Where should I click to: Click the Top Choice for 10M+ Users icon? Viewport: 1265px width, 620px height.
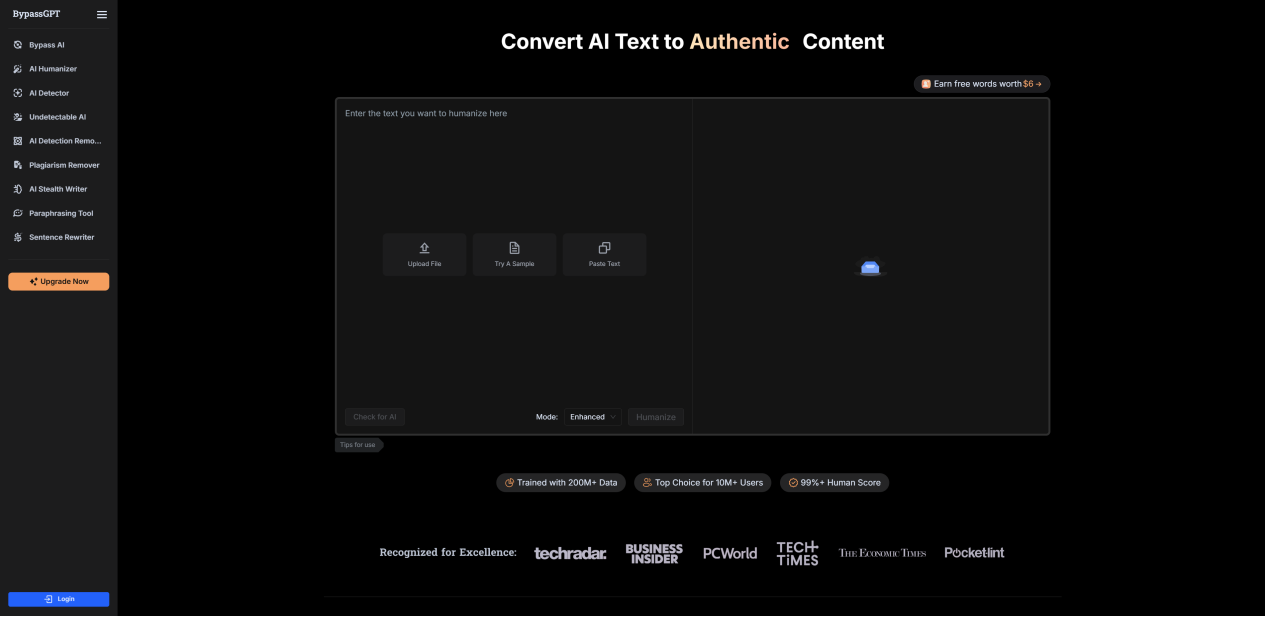point(647,482)
